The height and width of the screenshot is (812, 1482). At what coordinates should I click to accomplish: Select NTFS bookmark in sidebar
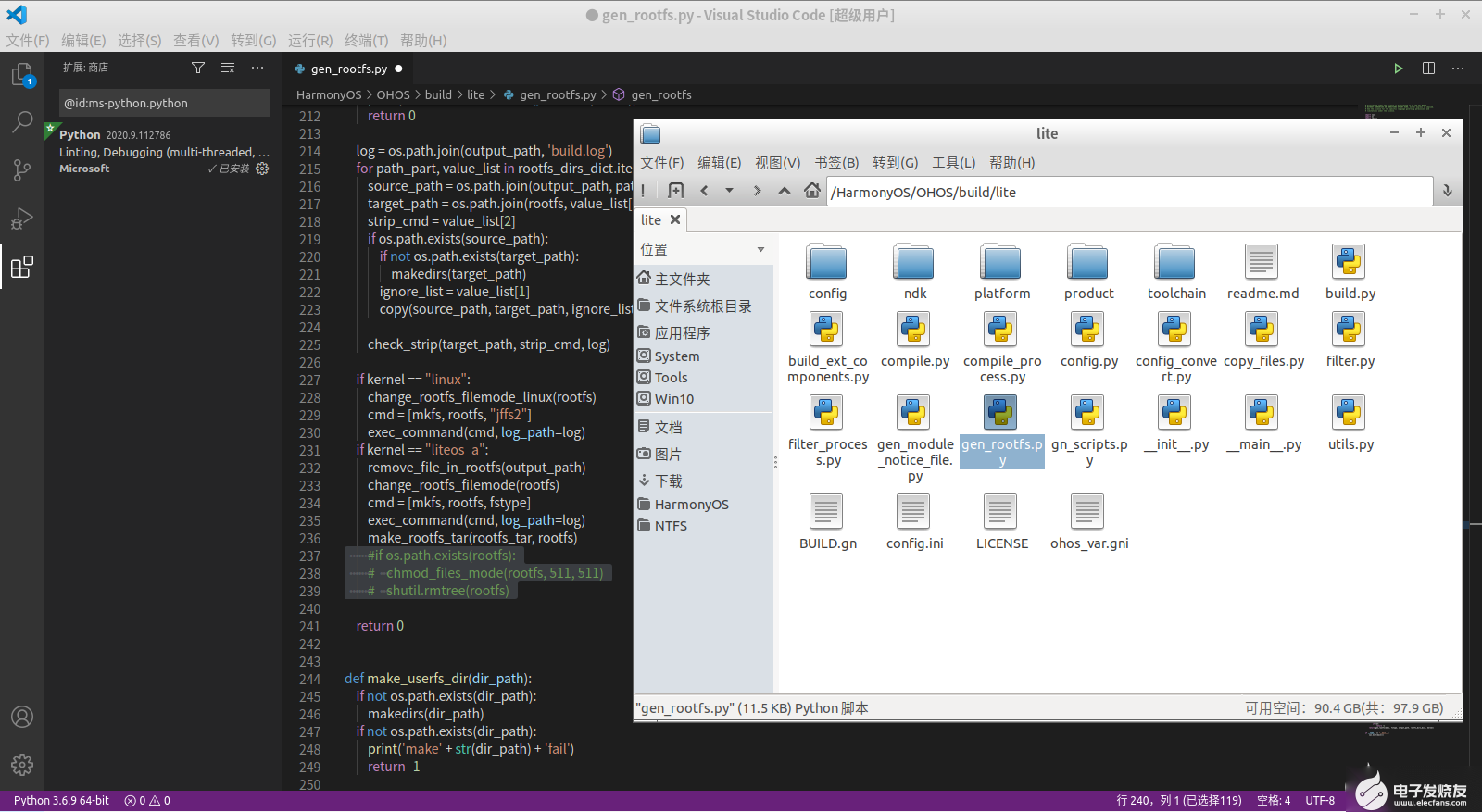click(x=704, y=526)
